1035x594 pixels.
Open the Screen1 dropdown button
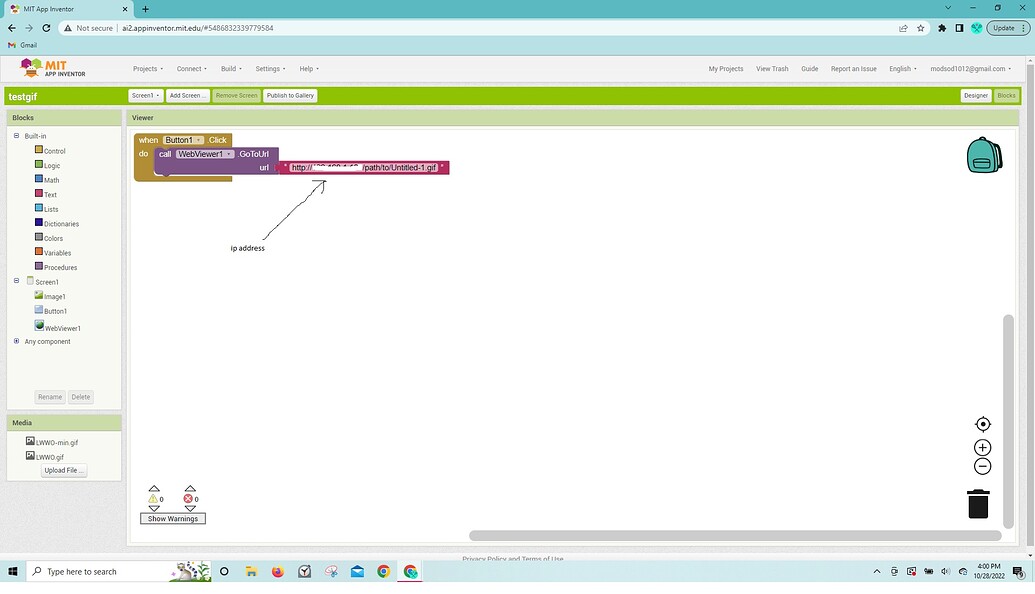coord(145,96)
